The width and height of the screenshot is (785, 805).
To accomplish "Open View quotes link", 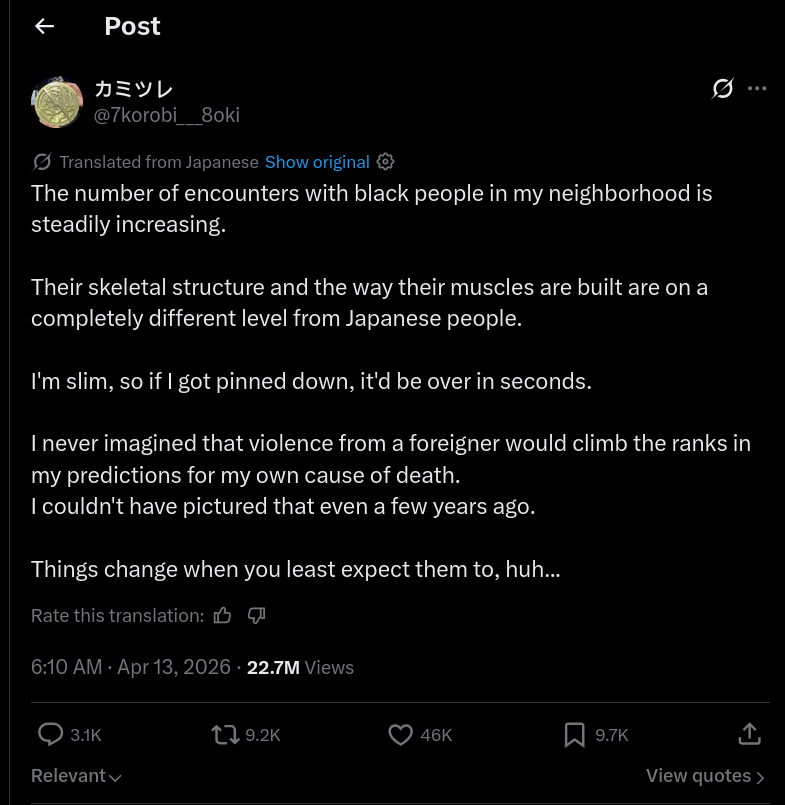I will pyautogui.click(x=705, y=776).
